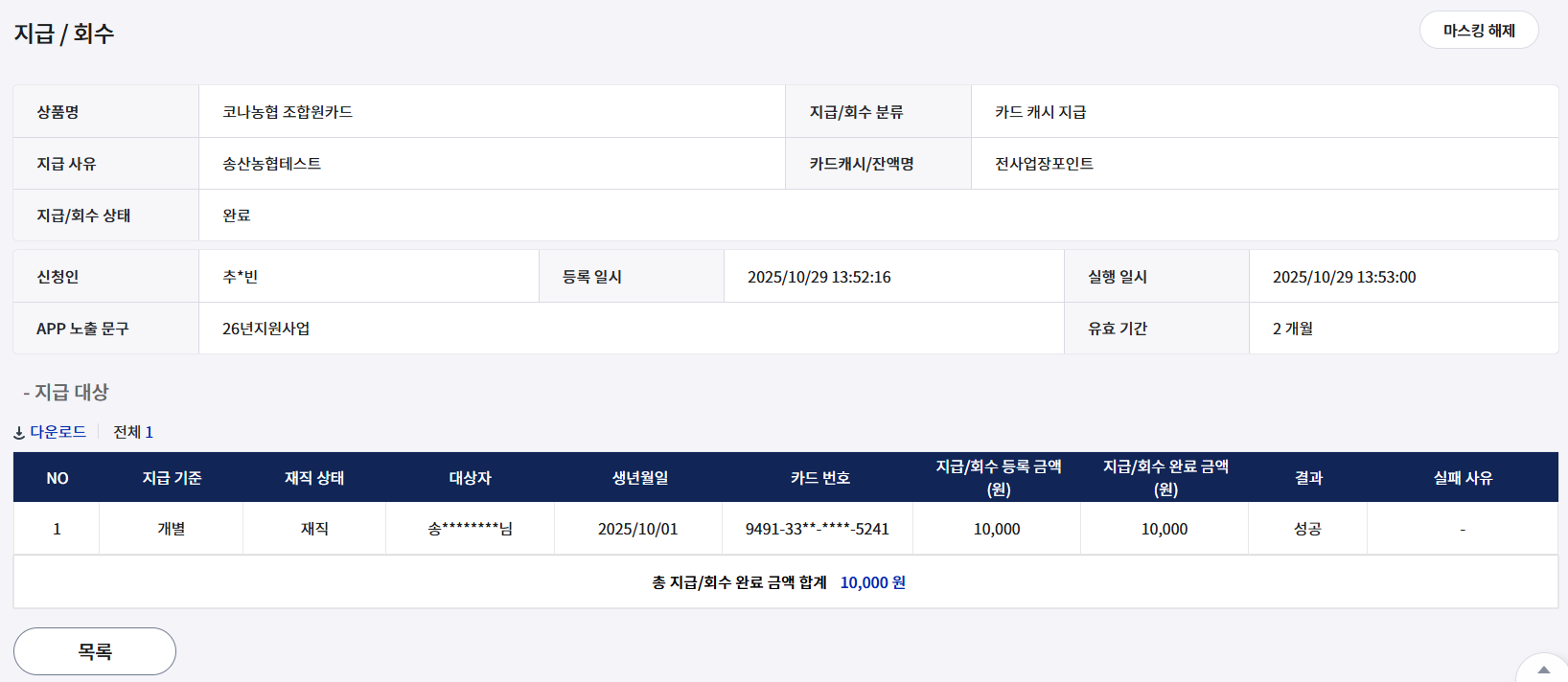Screen dimensions: 1568x682
Task: Click the 실패 사유 column header
Action: pos(1463,478)
